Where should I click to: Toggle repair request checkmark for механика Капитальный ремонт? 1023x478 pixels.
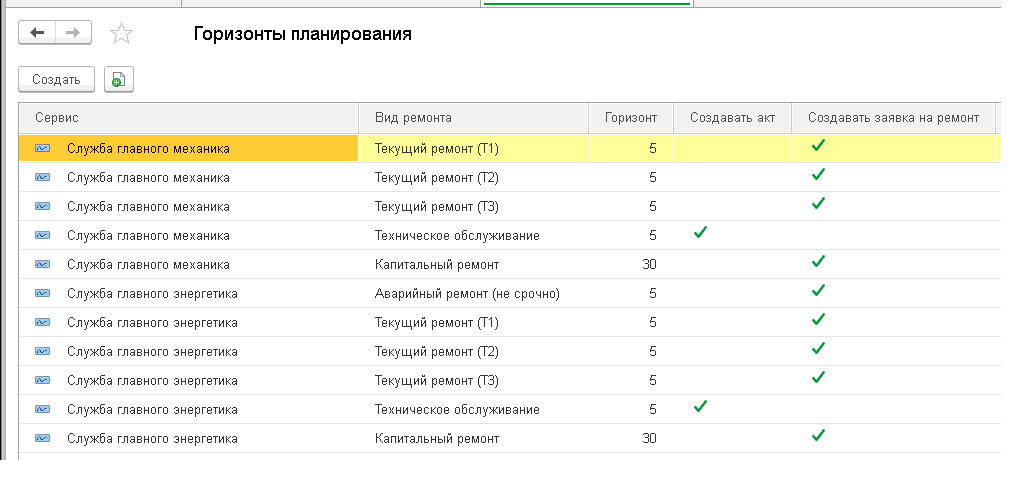(818, 262)
